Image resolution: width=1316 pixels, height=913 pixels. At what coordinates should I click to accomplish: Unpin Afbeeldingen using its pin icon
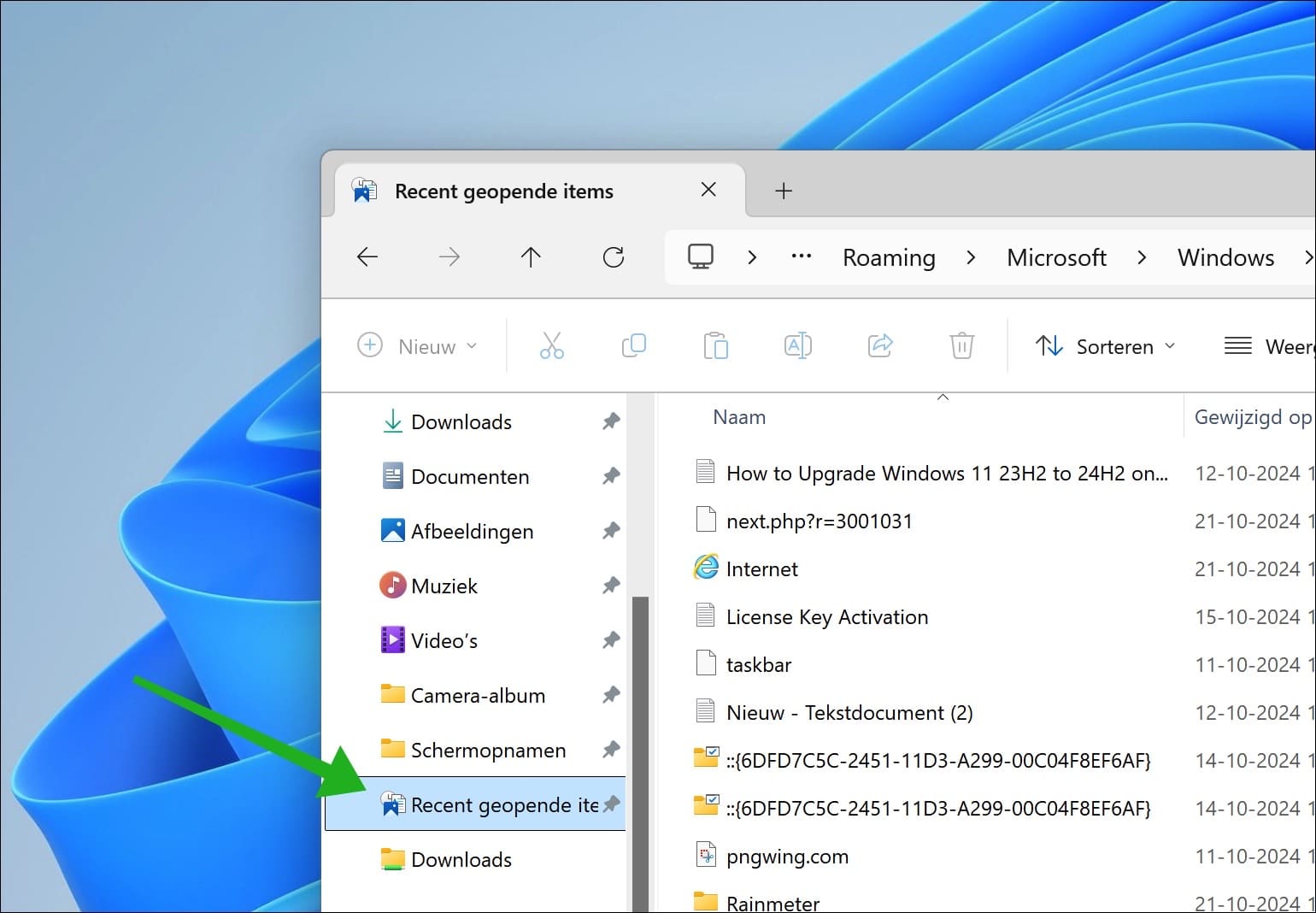tap(611, 531)
